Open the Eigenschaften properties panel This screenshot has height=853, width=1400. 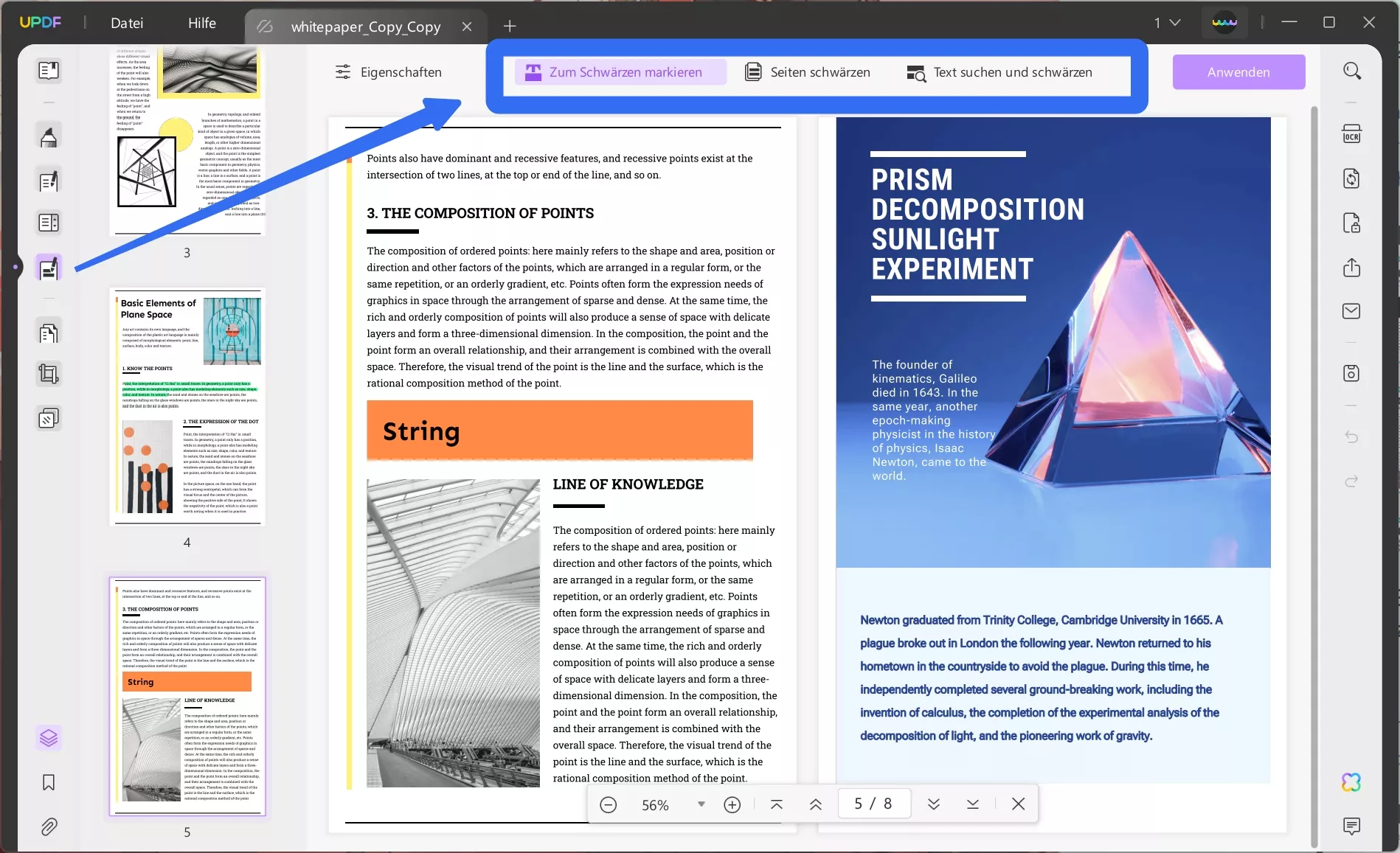(x=389, y=72)
